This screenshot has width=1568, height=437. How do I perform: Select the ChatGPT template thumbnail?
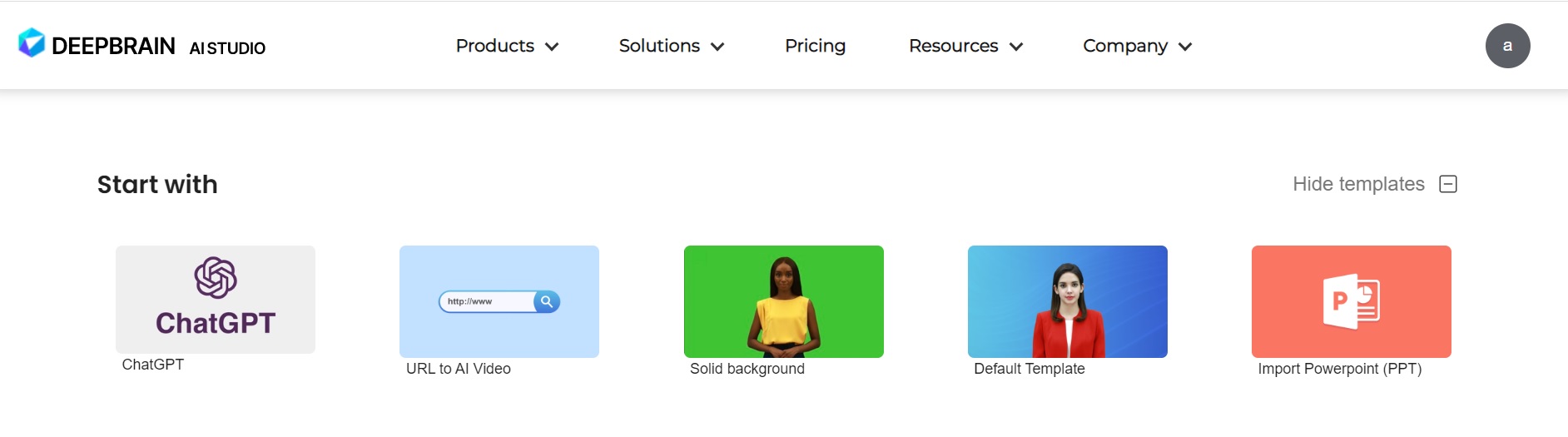click(216, 300)
